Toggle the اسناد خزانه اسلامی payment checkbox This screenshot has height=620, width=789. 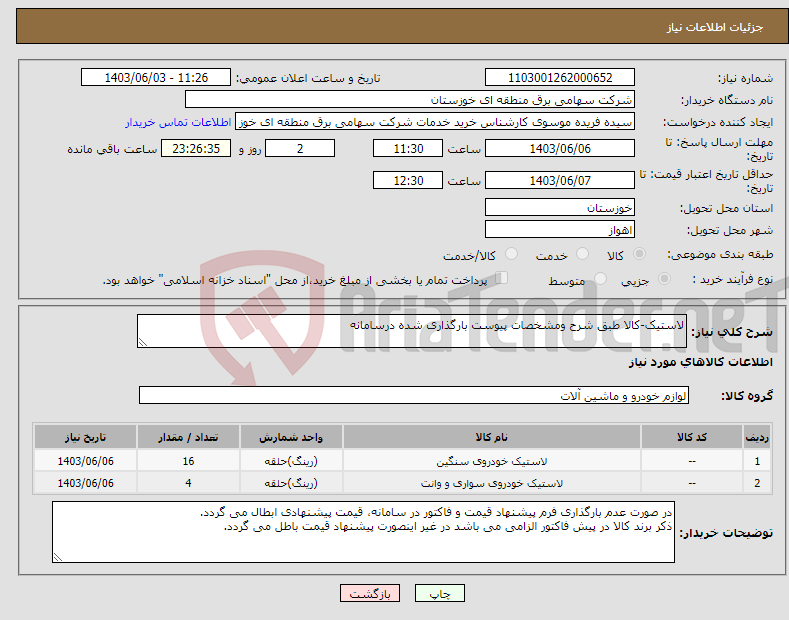502,278
